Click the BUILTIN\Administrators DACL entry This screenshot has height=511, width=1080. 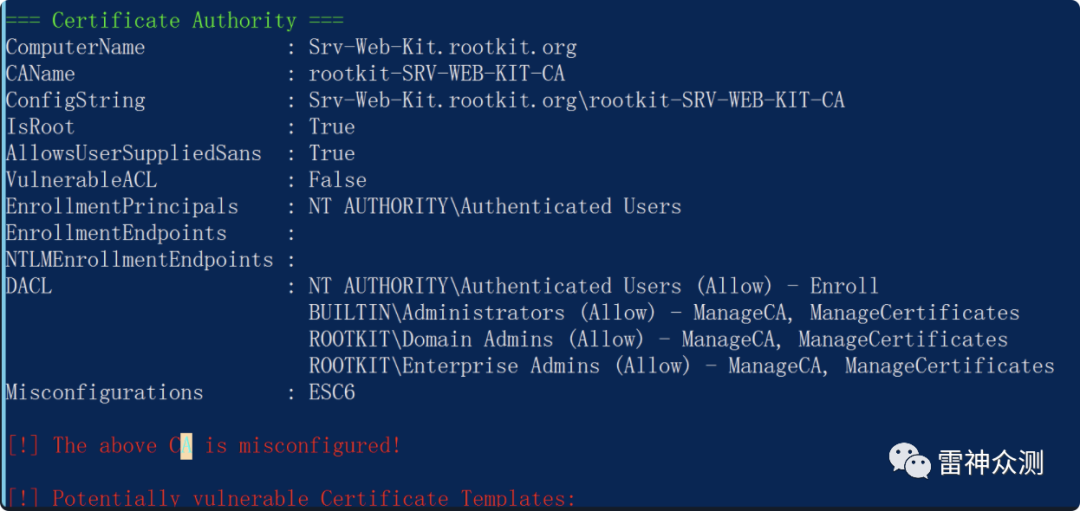(664, 313)
